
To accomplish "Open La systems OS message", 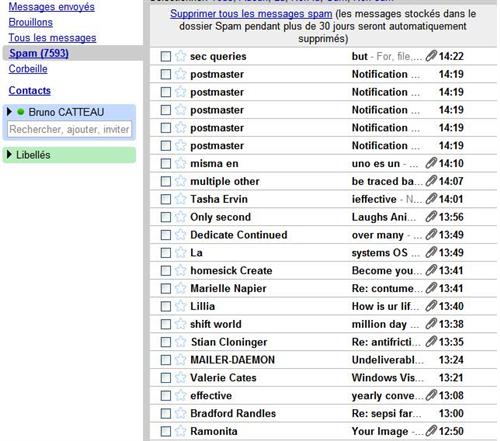I will click(x=323, y=253).
